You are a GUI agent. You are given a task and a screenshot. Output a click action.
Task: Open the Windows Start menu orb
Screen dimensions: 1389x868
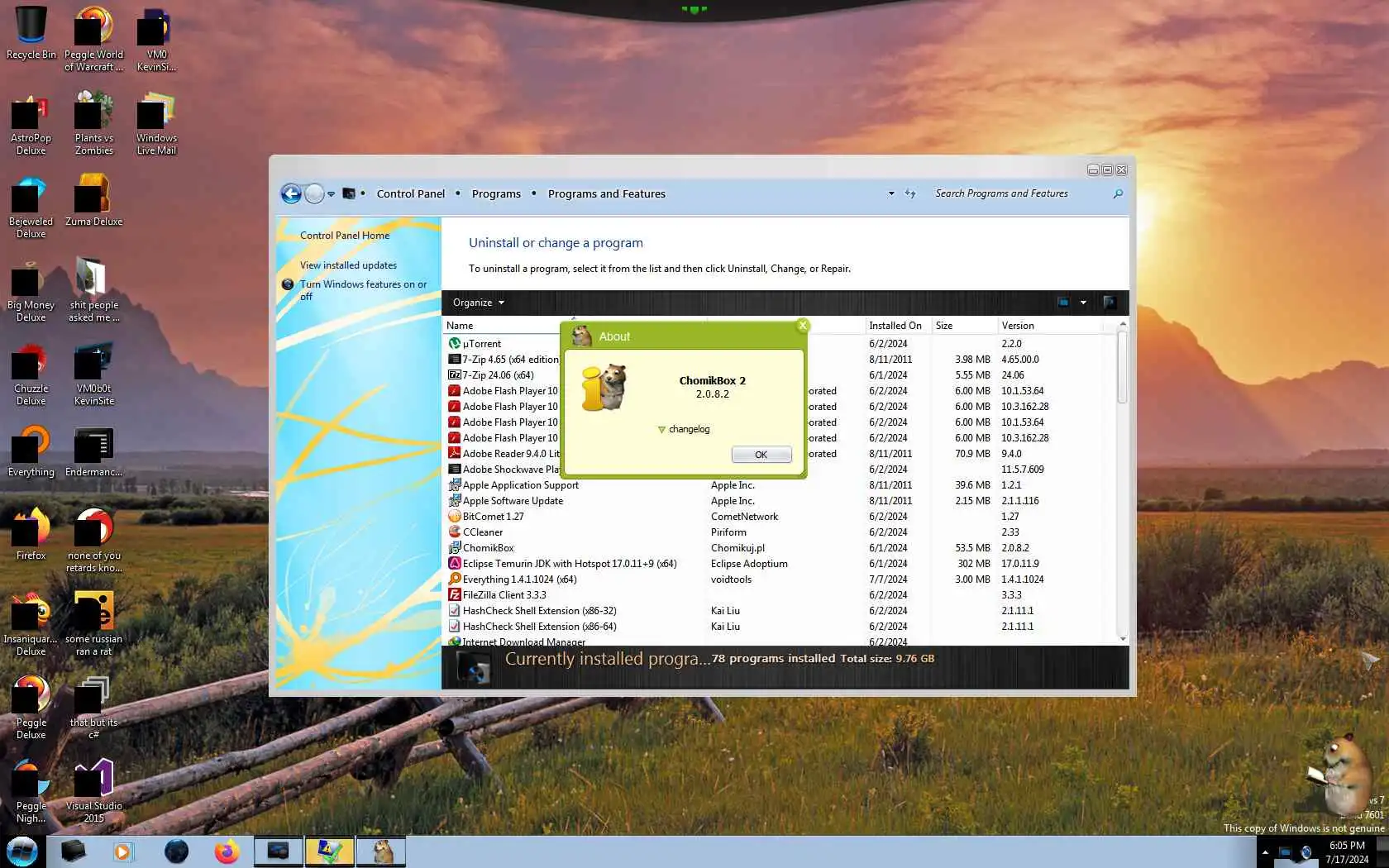pyautogui.click(x=22, y=851)
